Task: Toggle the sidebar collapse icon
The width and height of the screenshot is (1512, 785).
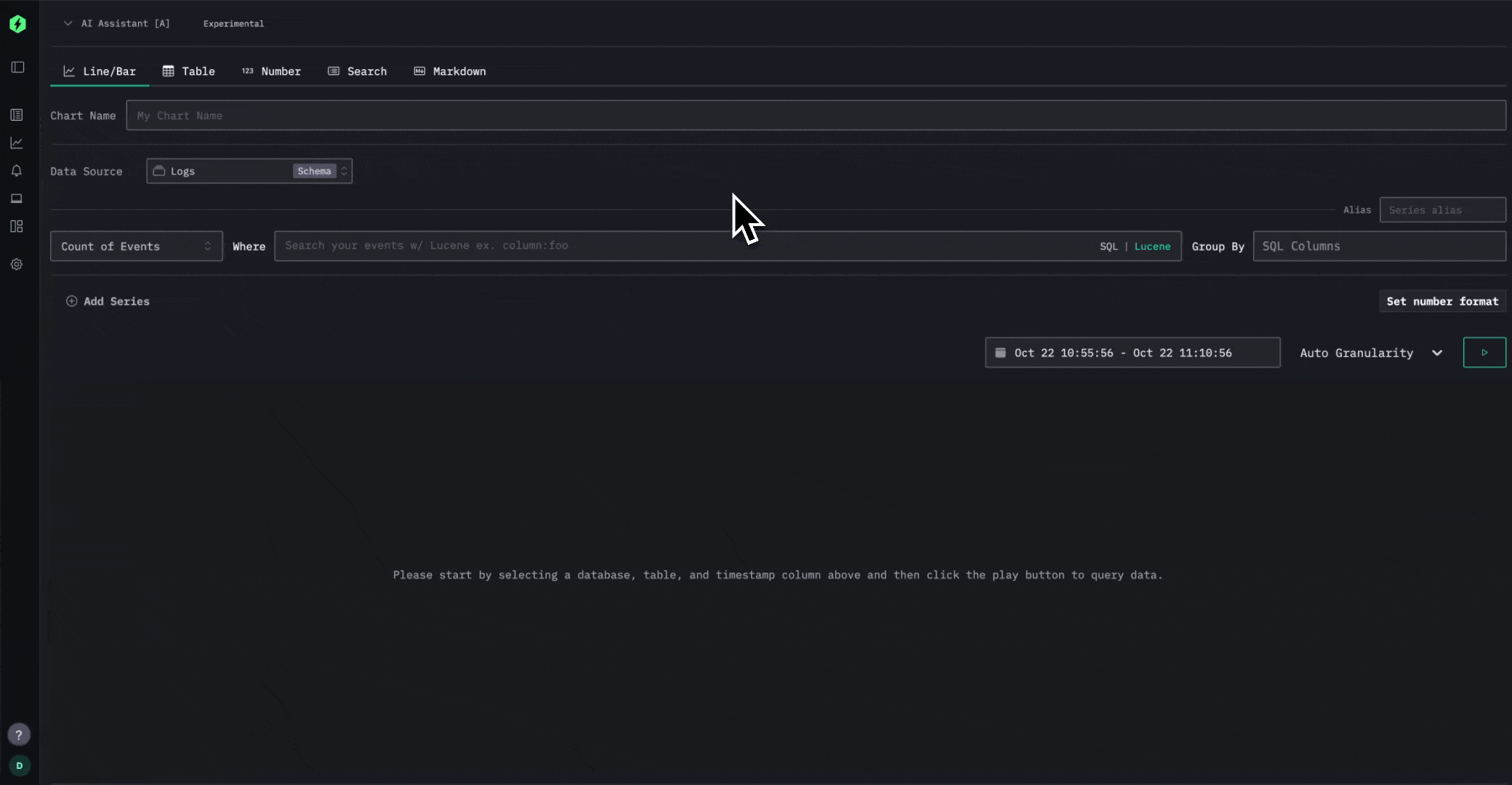Action: 17,68
